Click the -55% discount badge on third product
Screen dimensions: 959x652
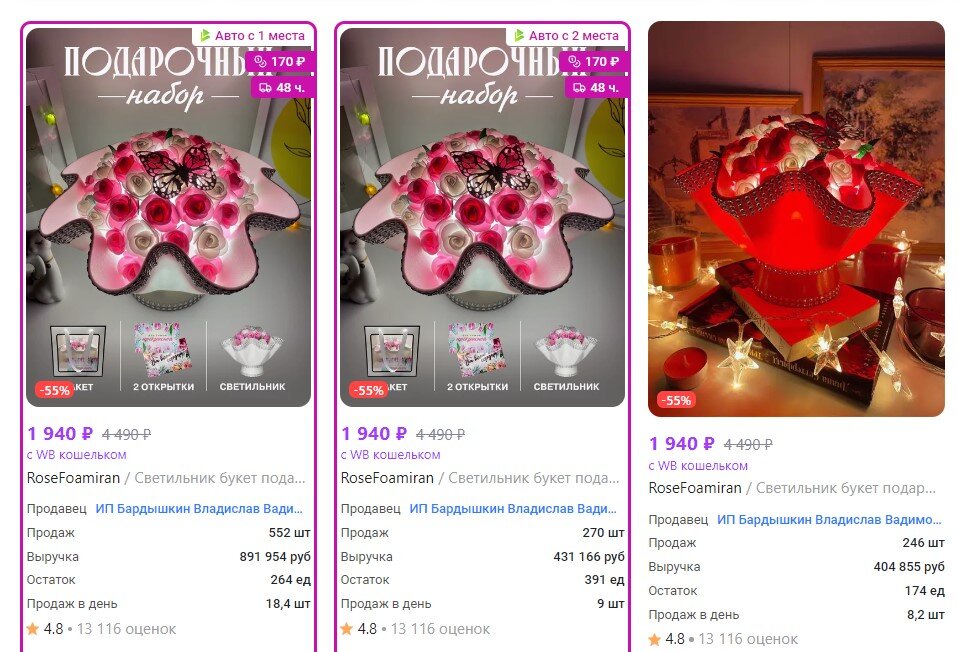676,401
